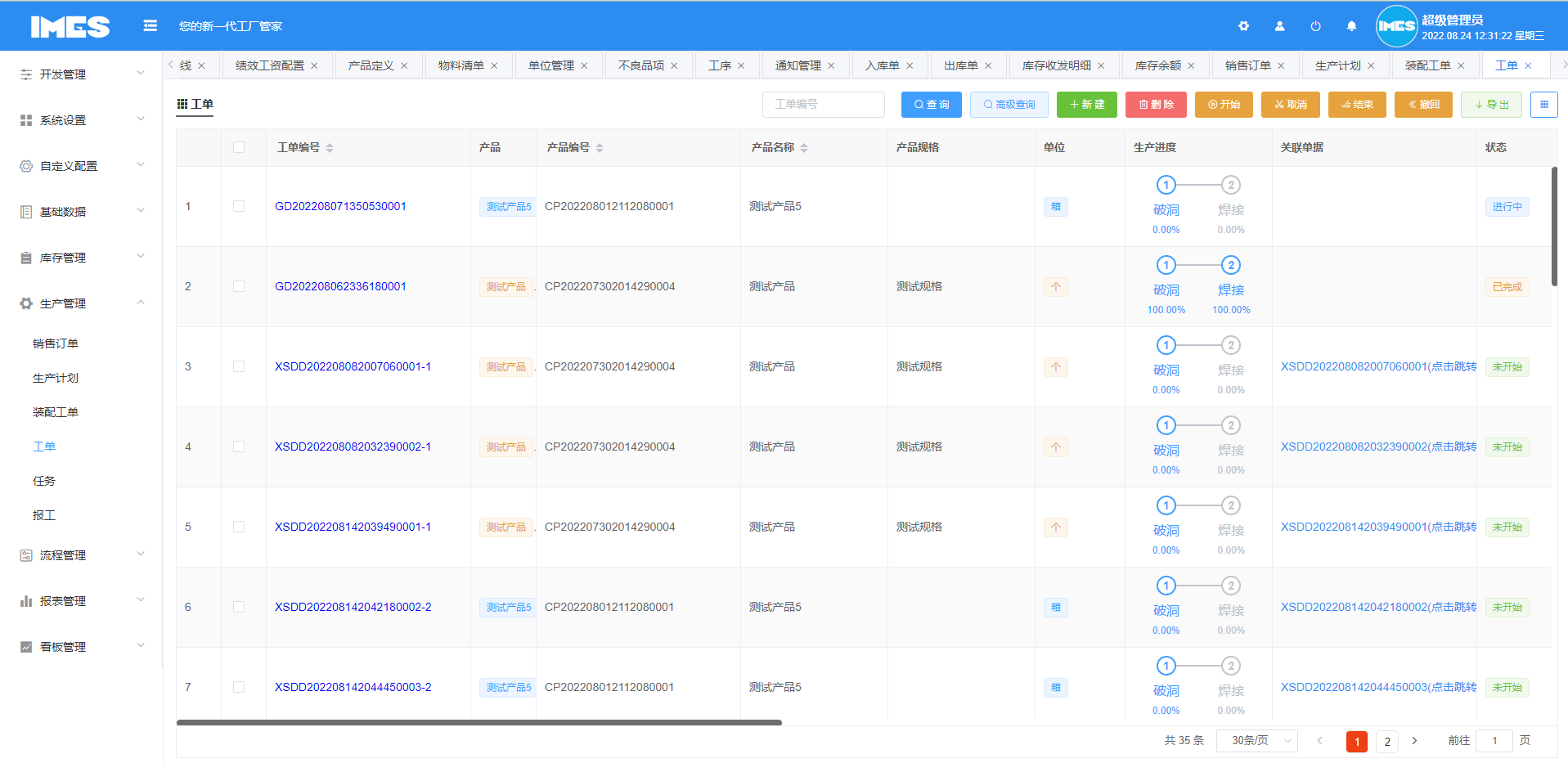Check row XSDD202208142039490001-1
Viewport: 1568px width, 763px height.
239,527
